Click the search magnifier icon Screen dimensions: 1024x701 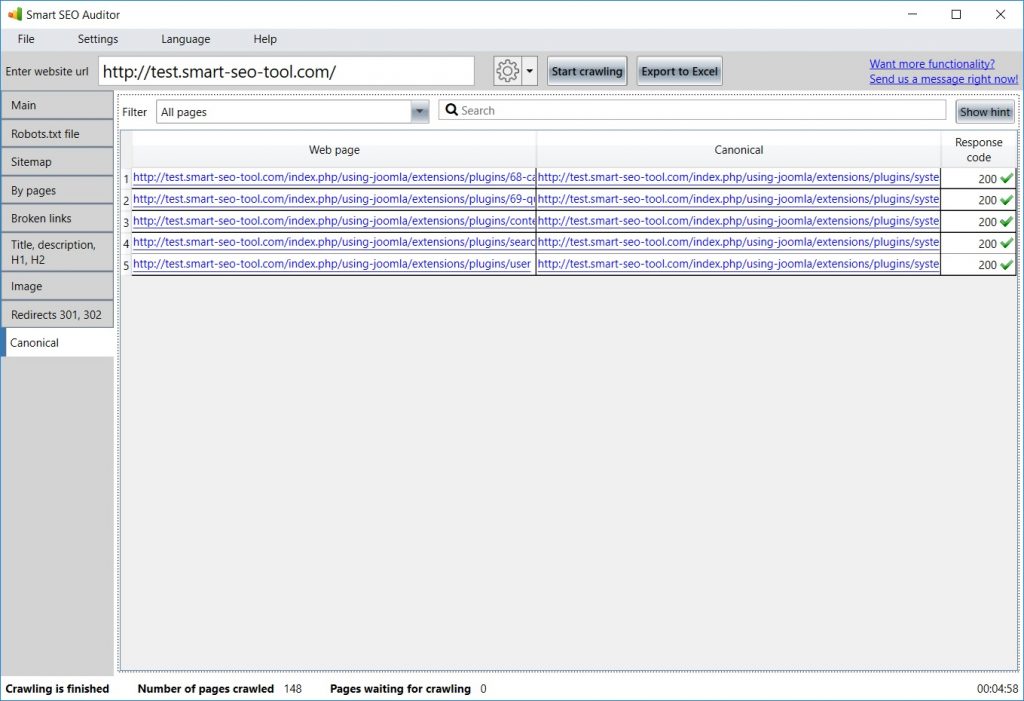click(x=451, y=110)
